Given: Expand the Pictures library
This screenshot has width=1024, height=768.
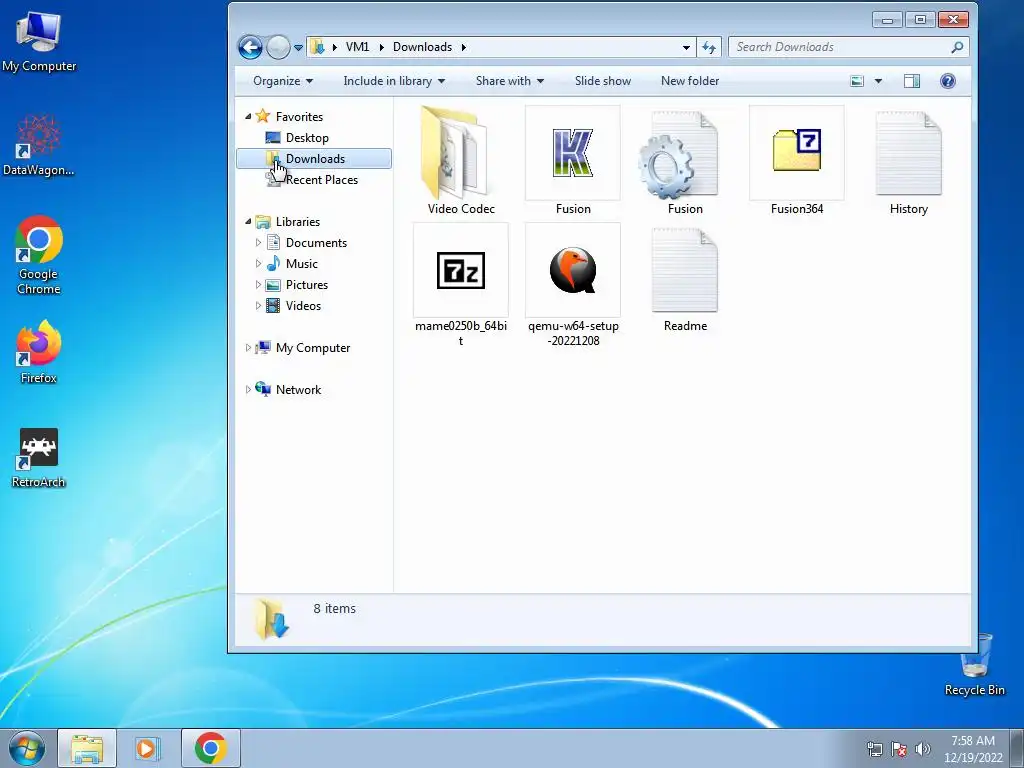Looking at the screenshot, I should (x=258, y=285).
